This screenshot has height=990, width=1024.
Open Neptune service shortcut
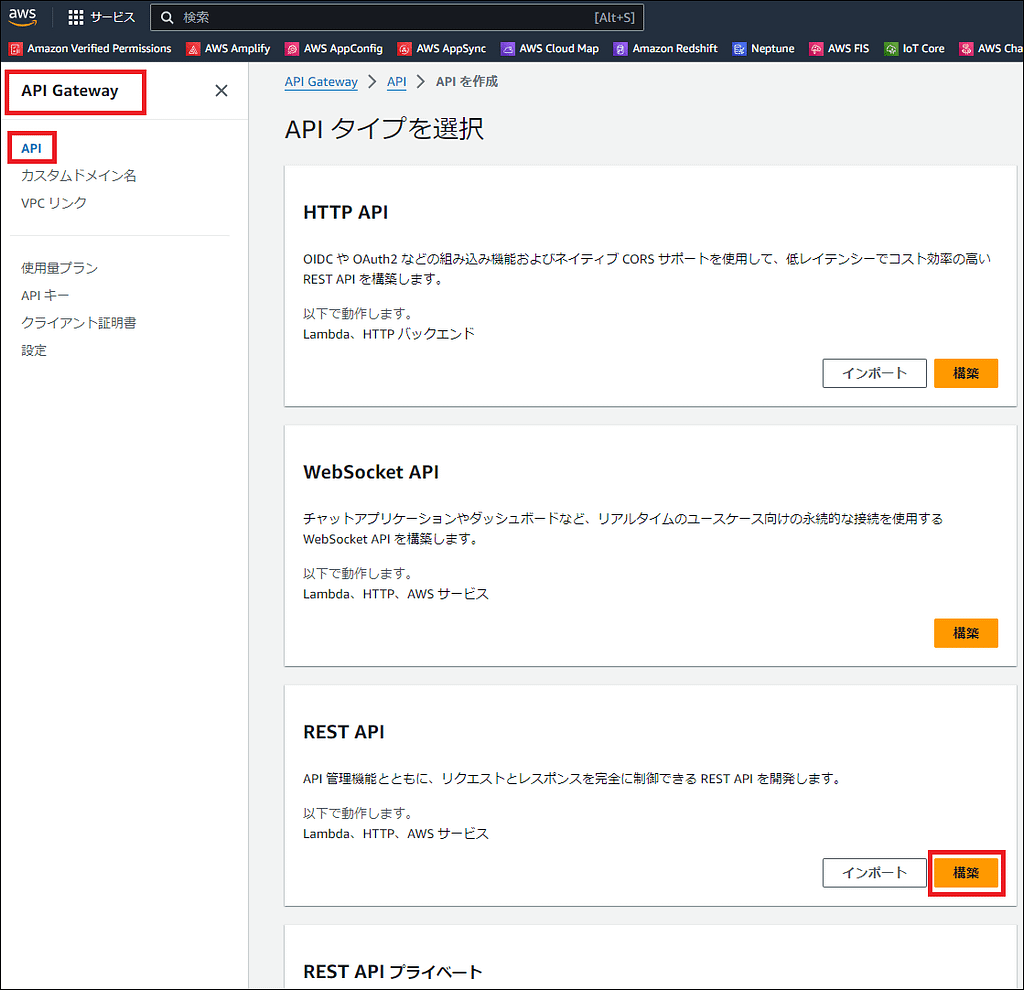click(763, 48)
